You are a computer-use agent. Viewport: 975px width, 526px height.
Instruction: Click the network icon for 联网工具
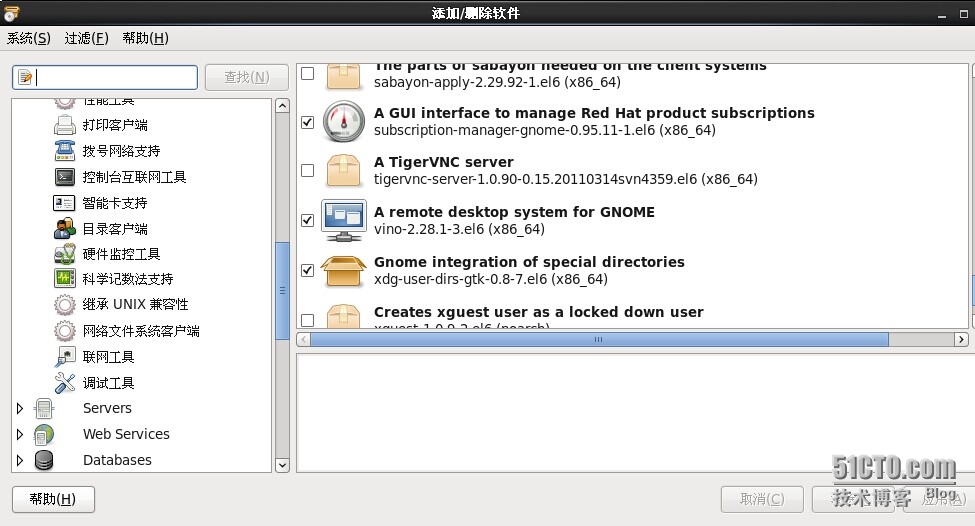coord(65,357)
